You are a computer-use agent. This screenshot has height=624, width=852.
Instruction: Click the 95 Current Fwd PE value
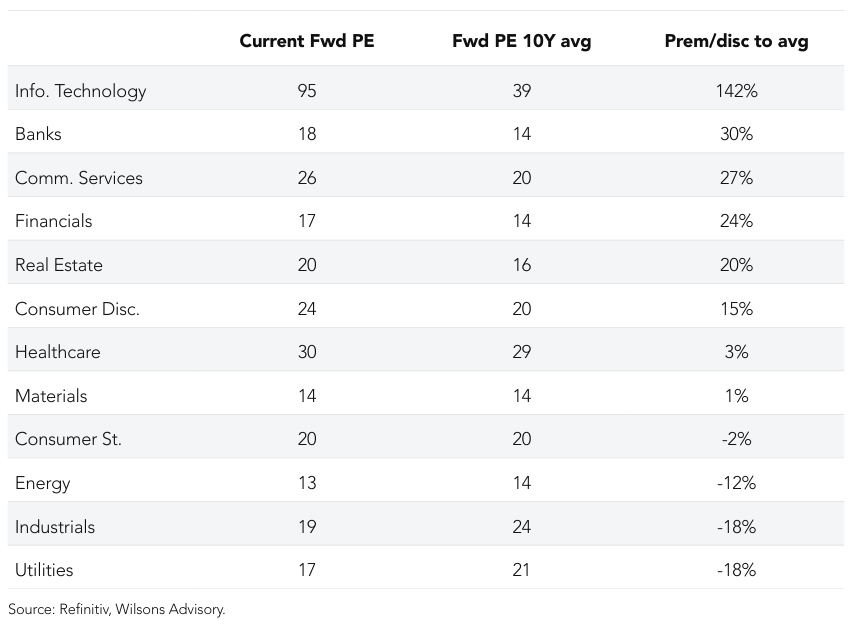click(306, 91)
